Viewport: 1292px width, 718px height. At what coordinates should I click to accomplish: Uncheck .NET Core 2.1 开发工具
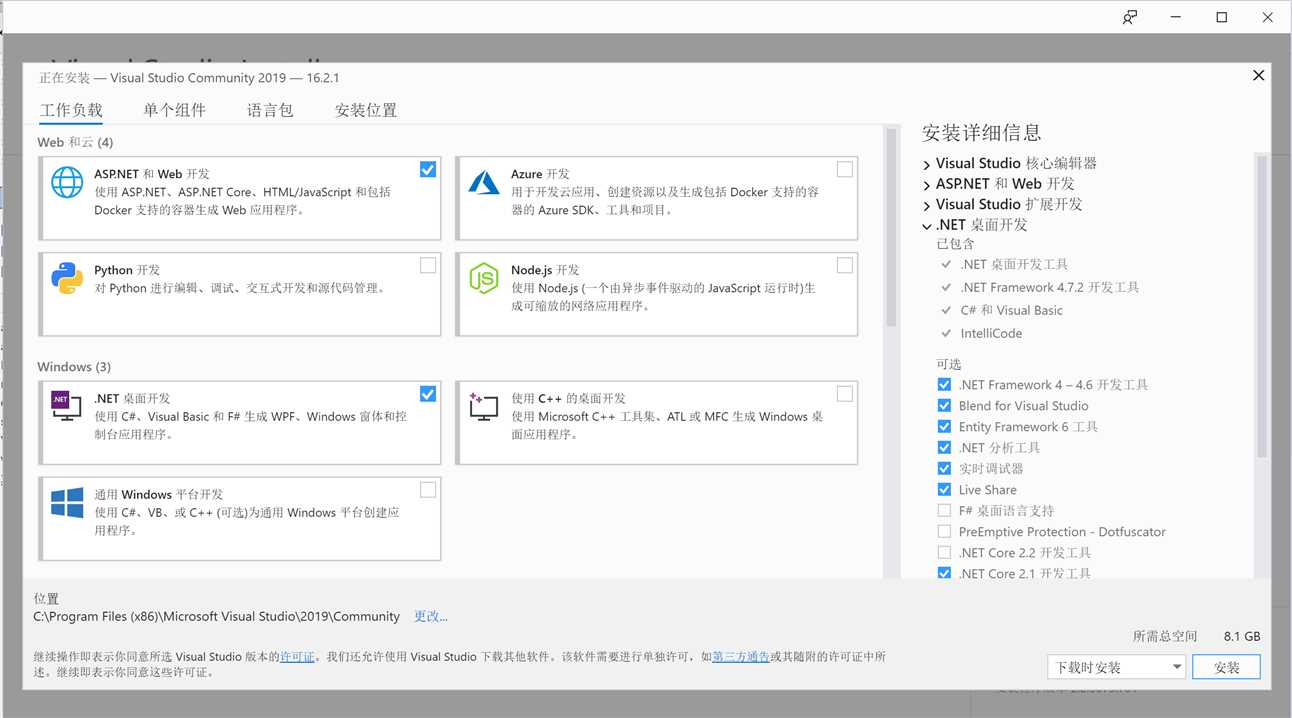[944, 574]
